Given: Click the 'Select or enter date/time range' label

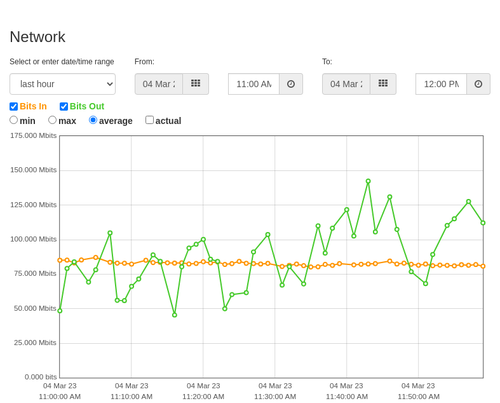Looking at the screenshot, I should point(62,62).
